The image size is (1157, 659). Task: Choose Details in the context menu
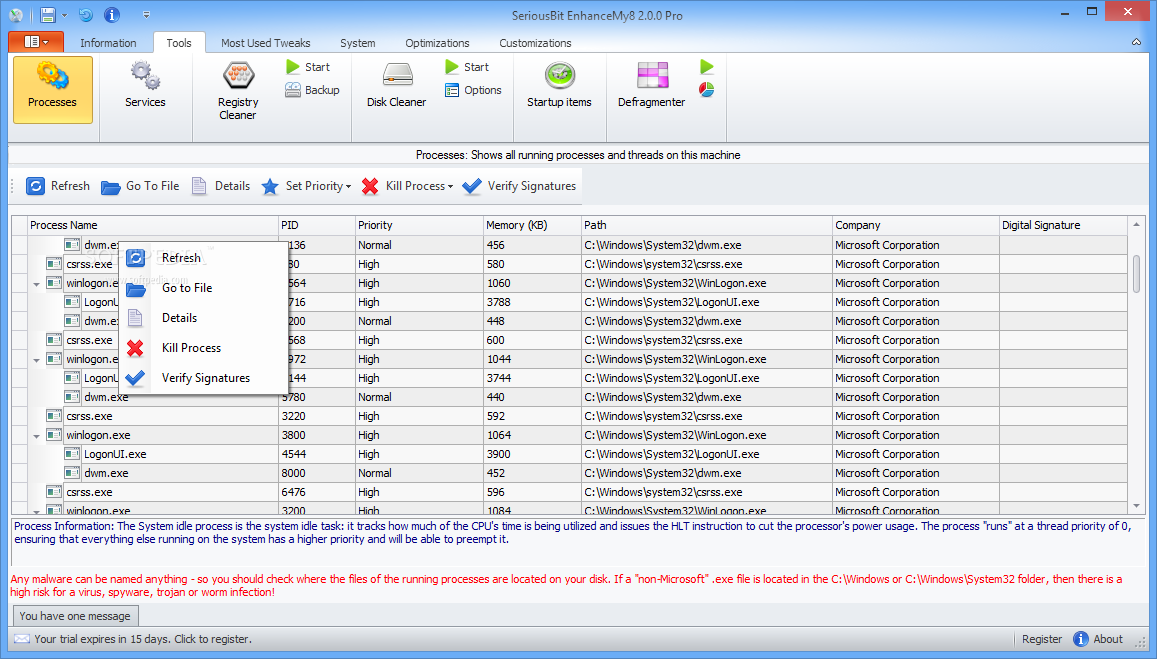point(203,318)
